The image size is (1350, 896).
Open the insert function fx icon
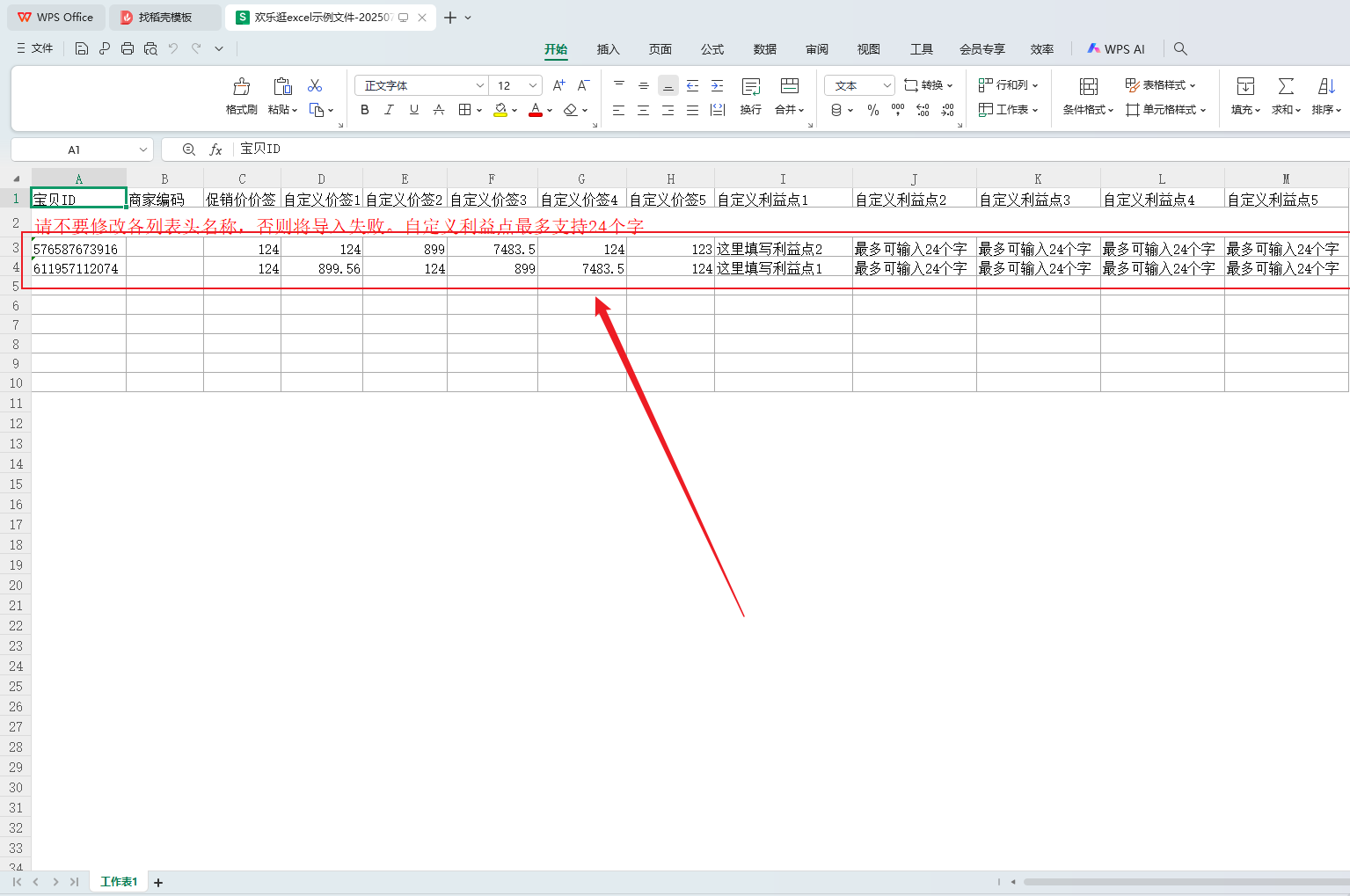pos(215,149)
